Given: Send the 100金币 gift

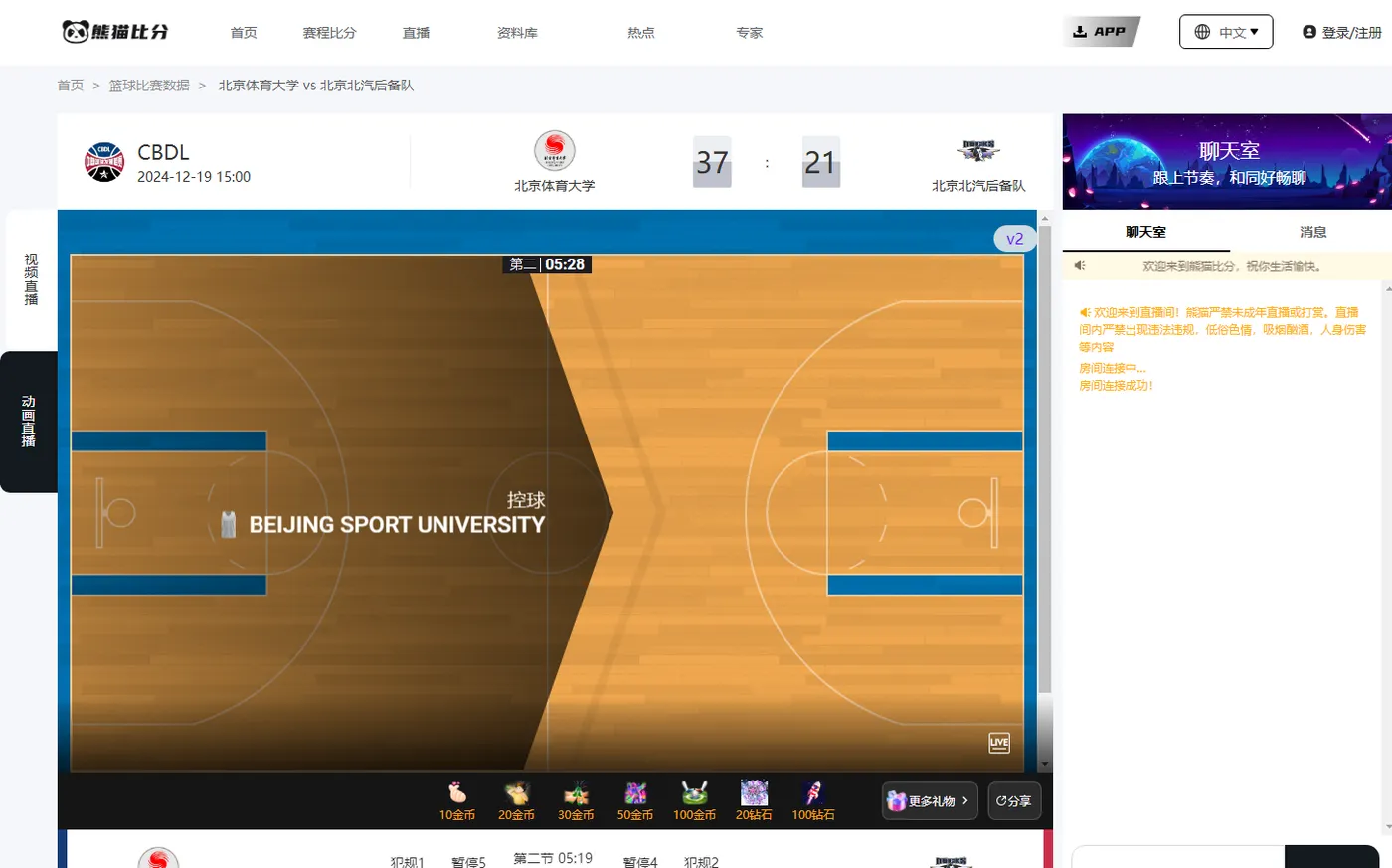Looking at the screenshot, I should point(694,800).
